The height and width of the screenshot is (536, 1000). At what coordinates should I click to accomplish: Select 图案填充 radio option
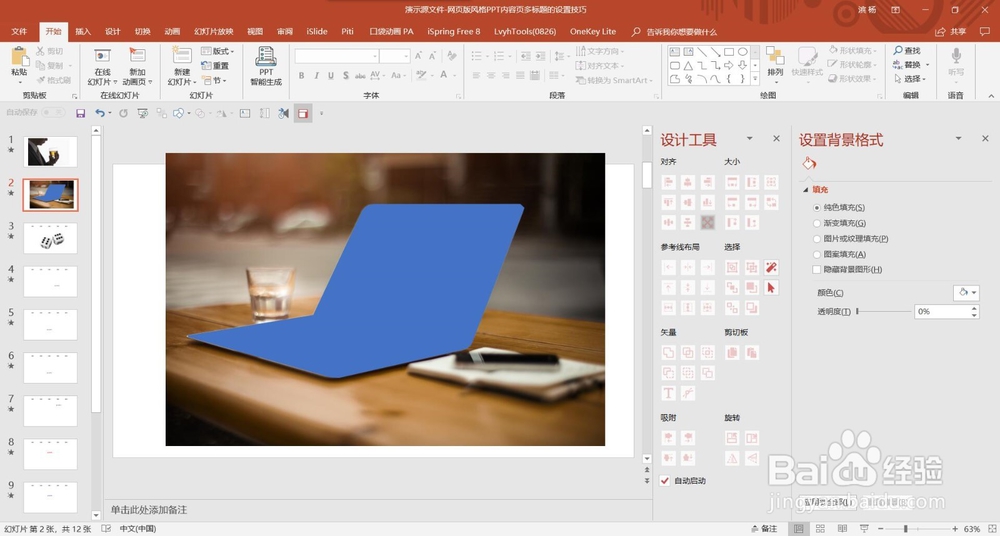coord(817,254)
